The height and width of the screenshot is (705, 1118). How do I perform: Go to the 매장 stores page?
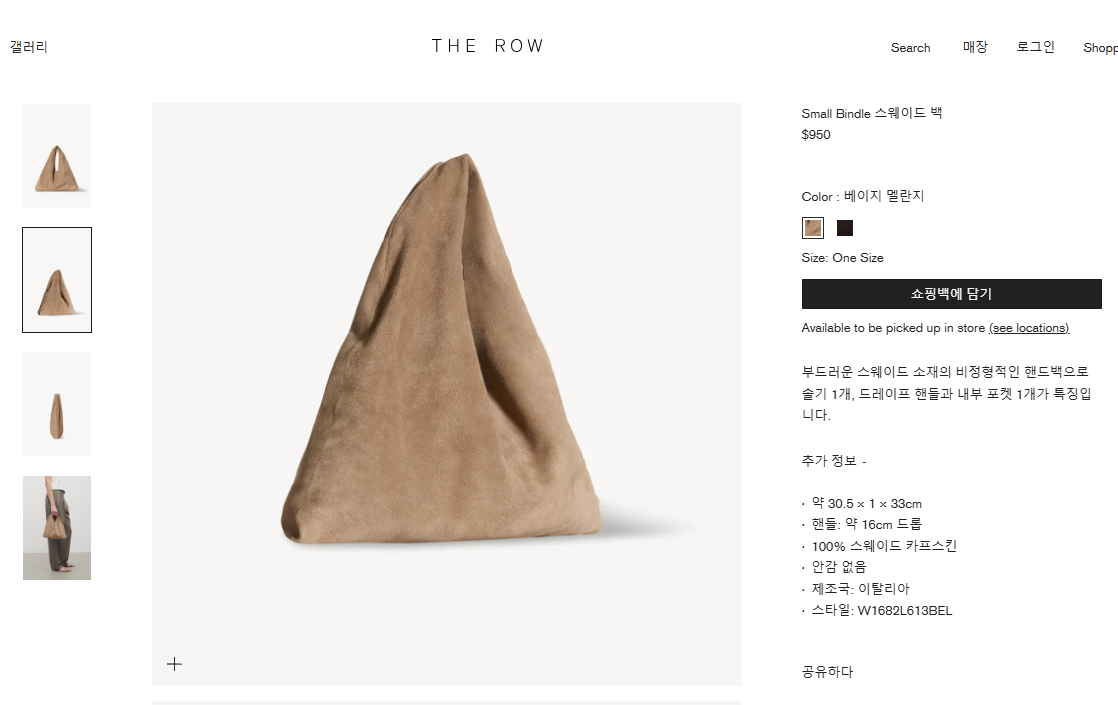(975, 47)
